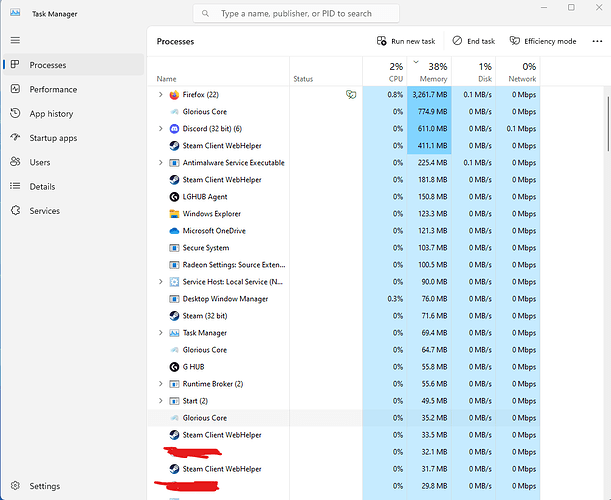Select the Windows Explorer process row

pos(344,214)
